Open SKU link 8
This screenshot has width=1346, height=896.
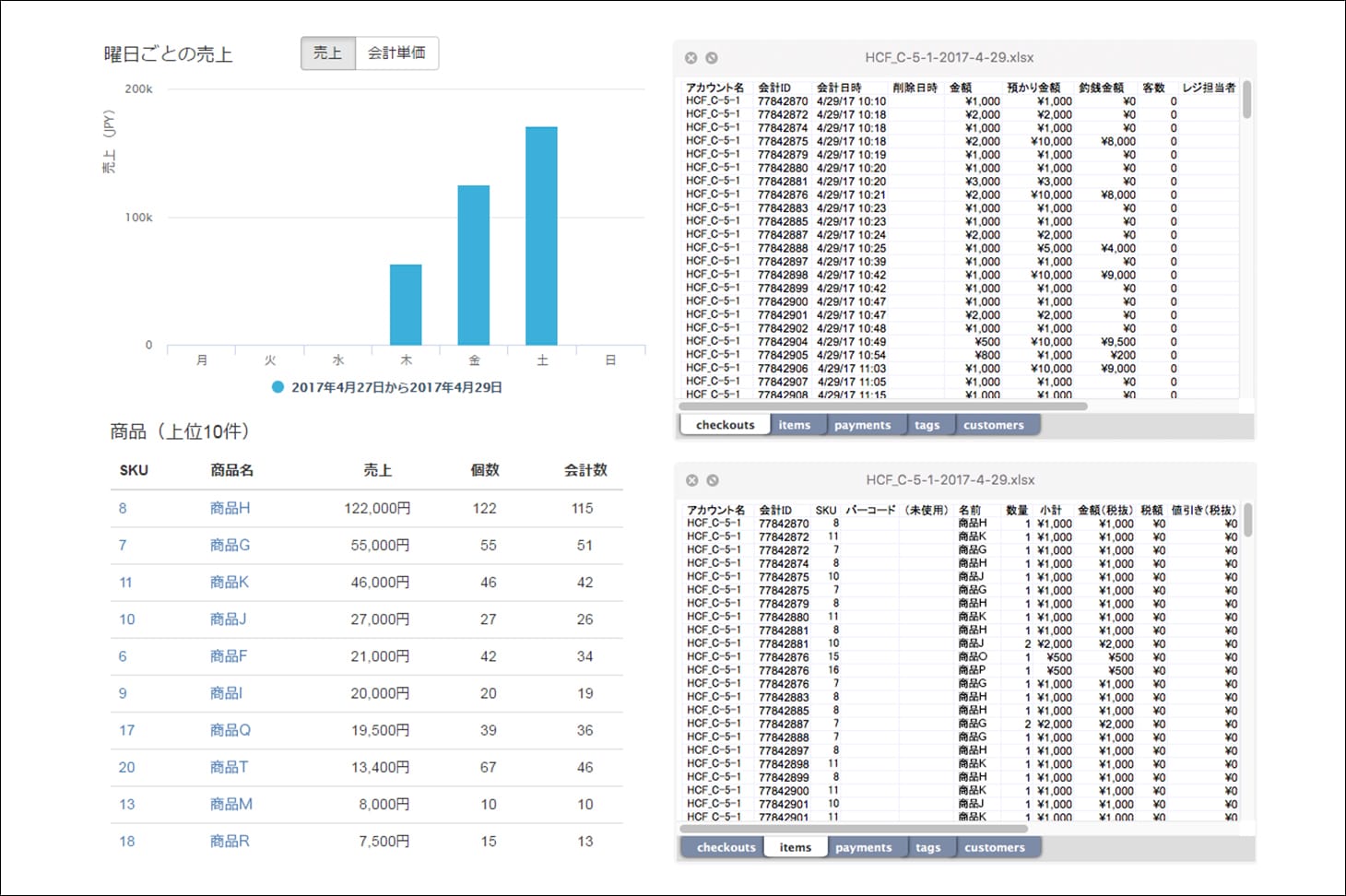(x=123, y=508)
